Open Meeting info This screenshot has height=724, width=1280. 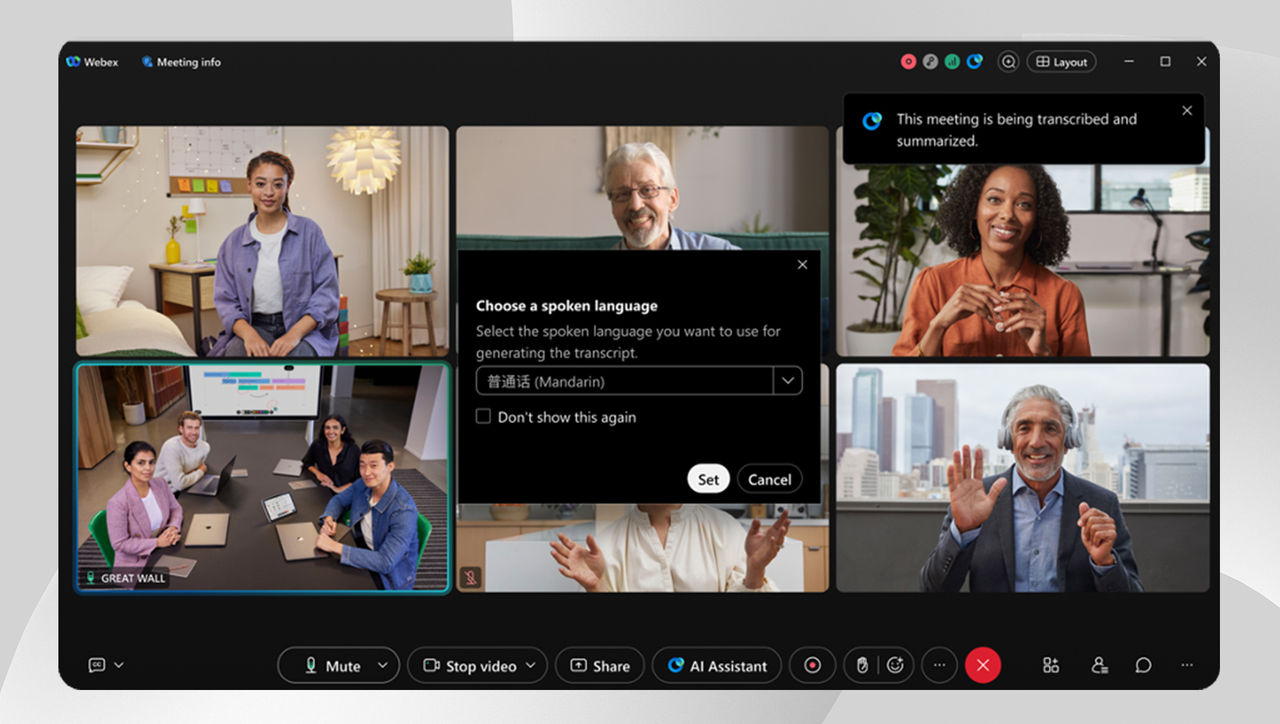tap(181, 62)
